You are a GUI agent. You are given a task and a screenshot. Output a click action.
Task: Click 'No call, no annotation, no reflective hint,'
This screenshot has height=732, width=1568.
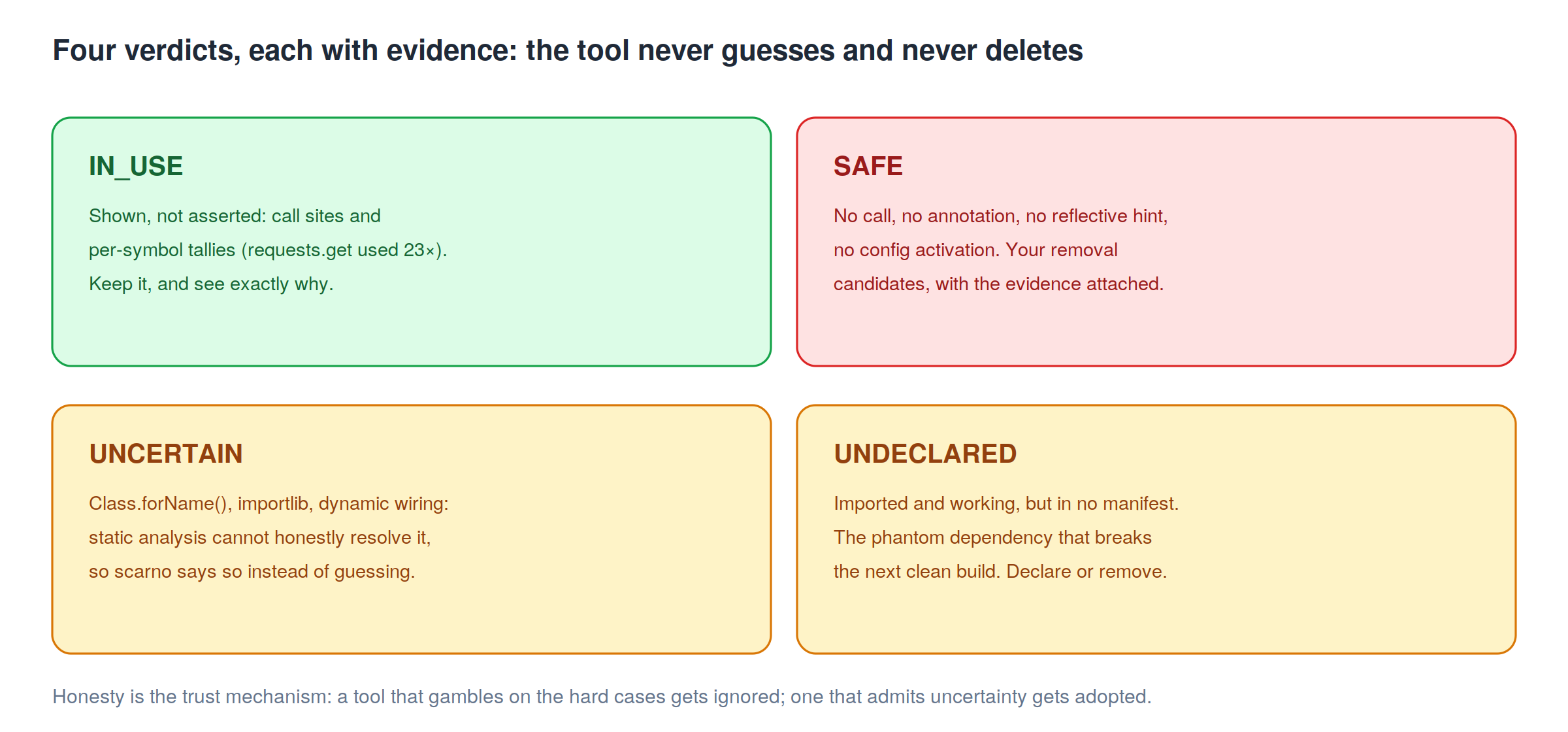pos(1000,216)
